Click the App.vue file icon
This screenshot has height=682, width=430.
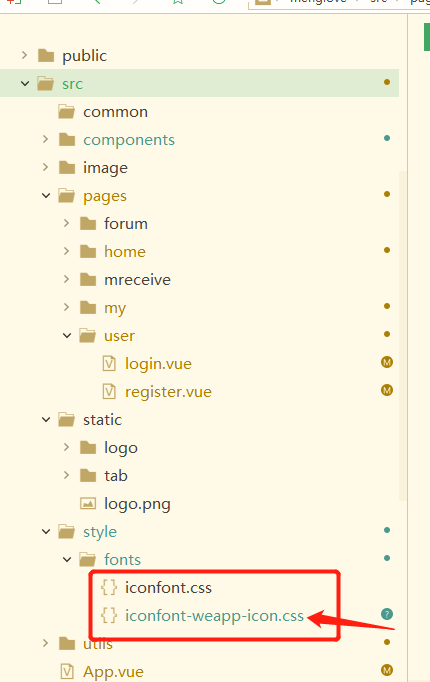pyautogui.click(x=67, y=672)
